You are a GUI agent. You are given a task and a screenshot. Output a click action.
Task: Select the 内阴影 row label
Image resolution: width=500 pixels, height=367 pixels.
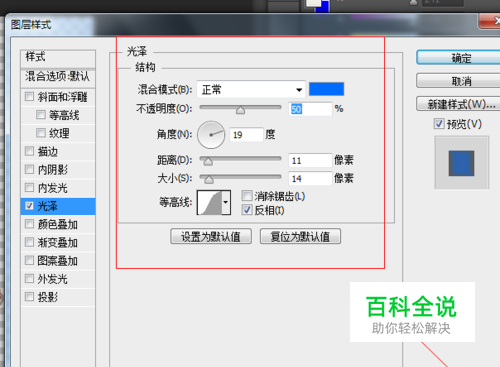pos(52,169)
